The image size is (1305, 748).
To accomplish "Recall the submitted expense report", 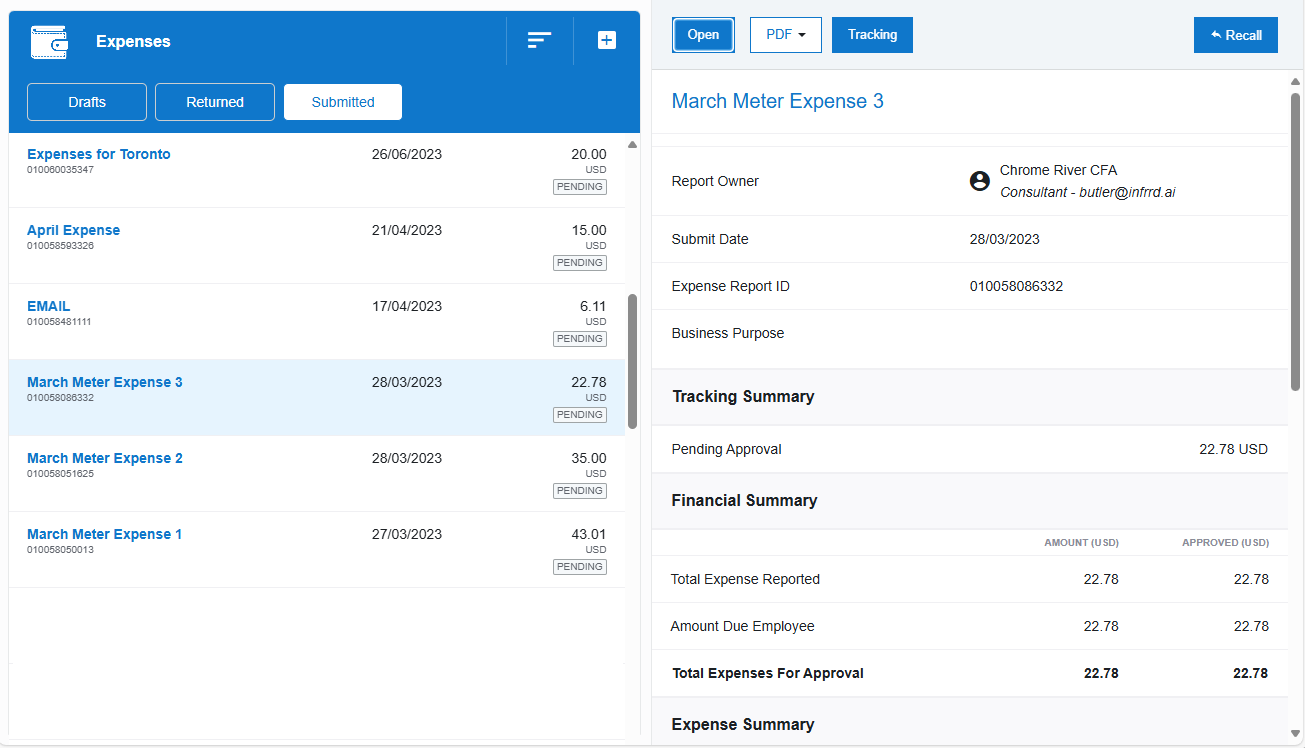I will tap(1235, 35).
